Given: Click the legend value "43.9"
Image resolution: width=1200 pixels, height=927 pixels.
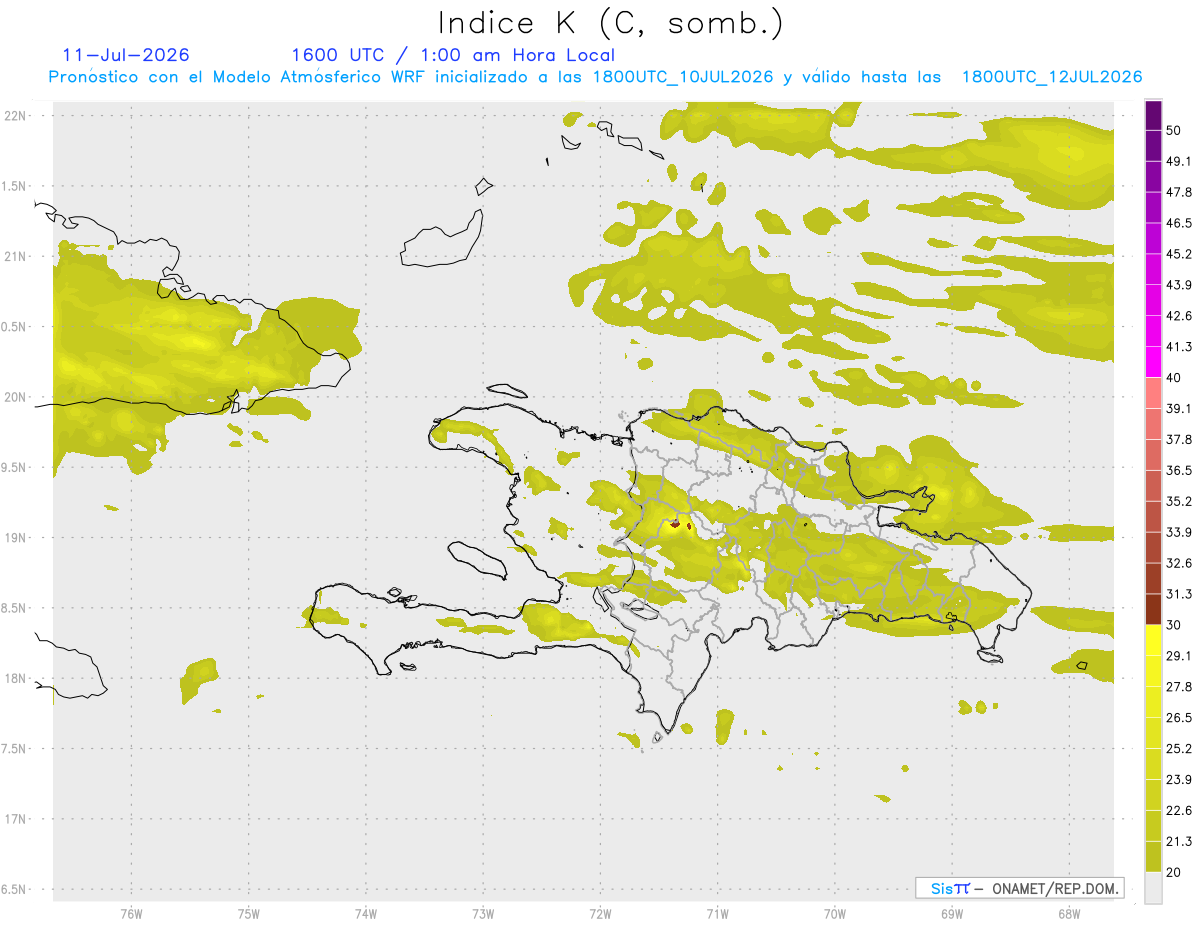Looking at the screenshot, I should click(x=1179, y=285).
